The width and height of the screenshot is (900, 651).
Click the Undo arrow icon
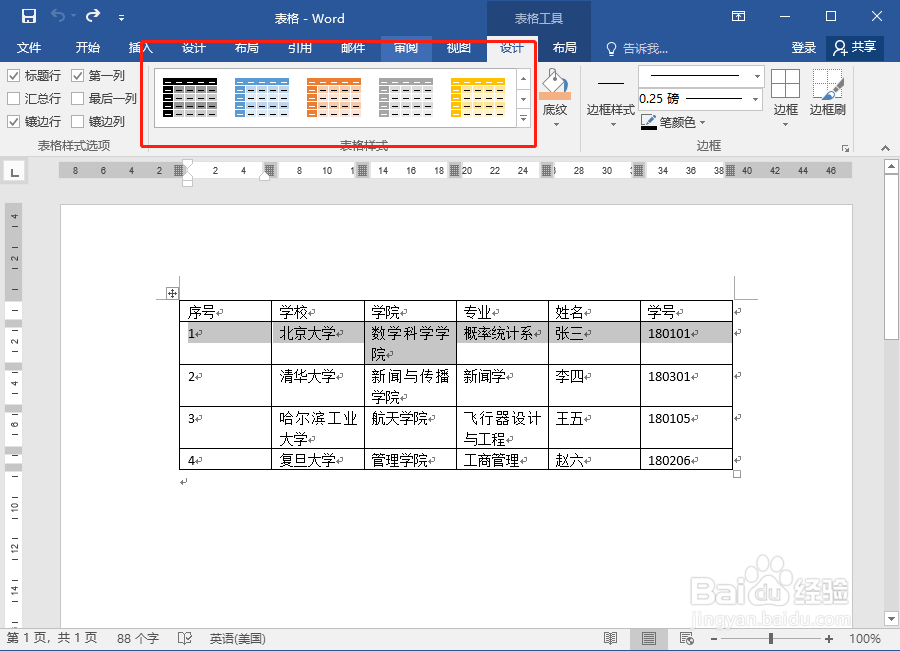pos(58,16)
